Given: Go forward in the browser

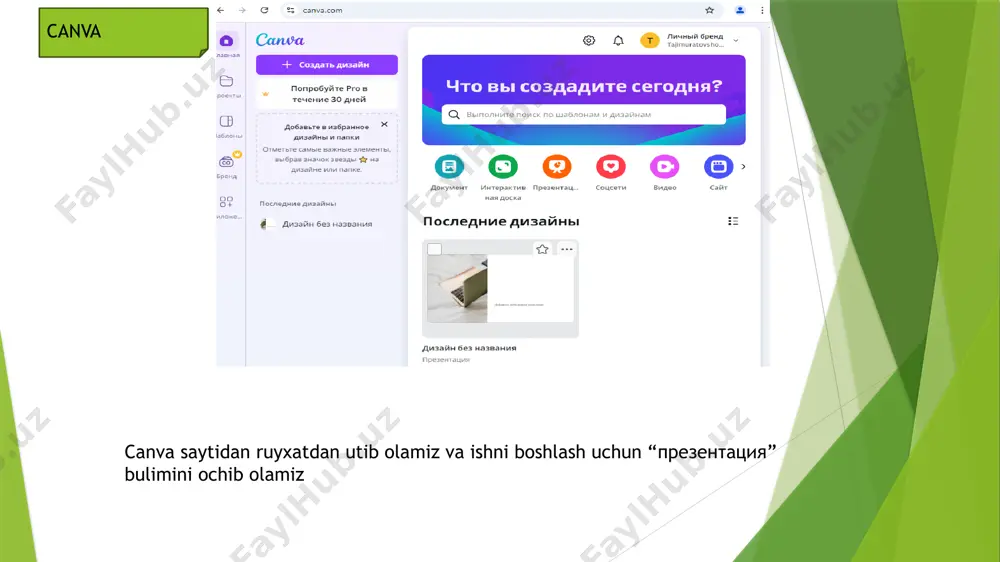Looking at the screenshot, I should click(242, 10).
